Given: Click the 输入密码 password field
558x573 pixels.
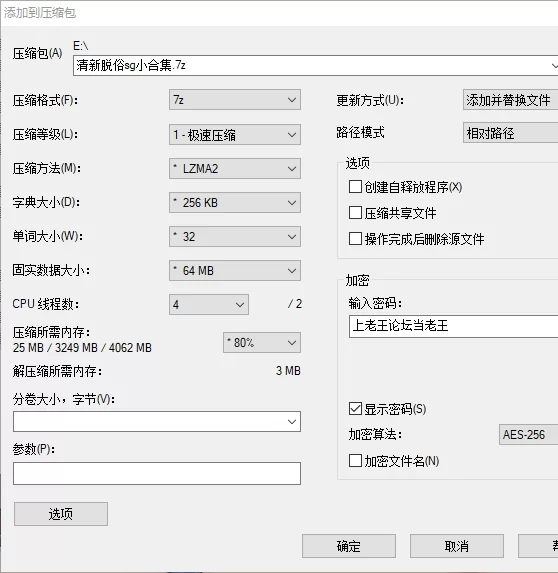Looking at the screenshot, I should [453, 326].
